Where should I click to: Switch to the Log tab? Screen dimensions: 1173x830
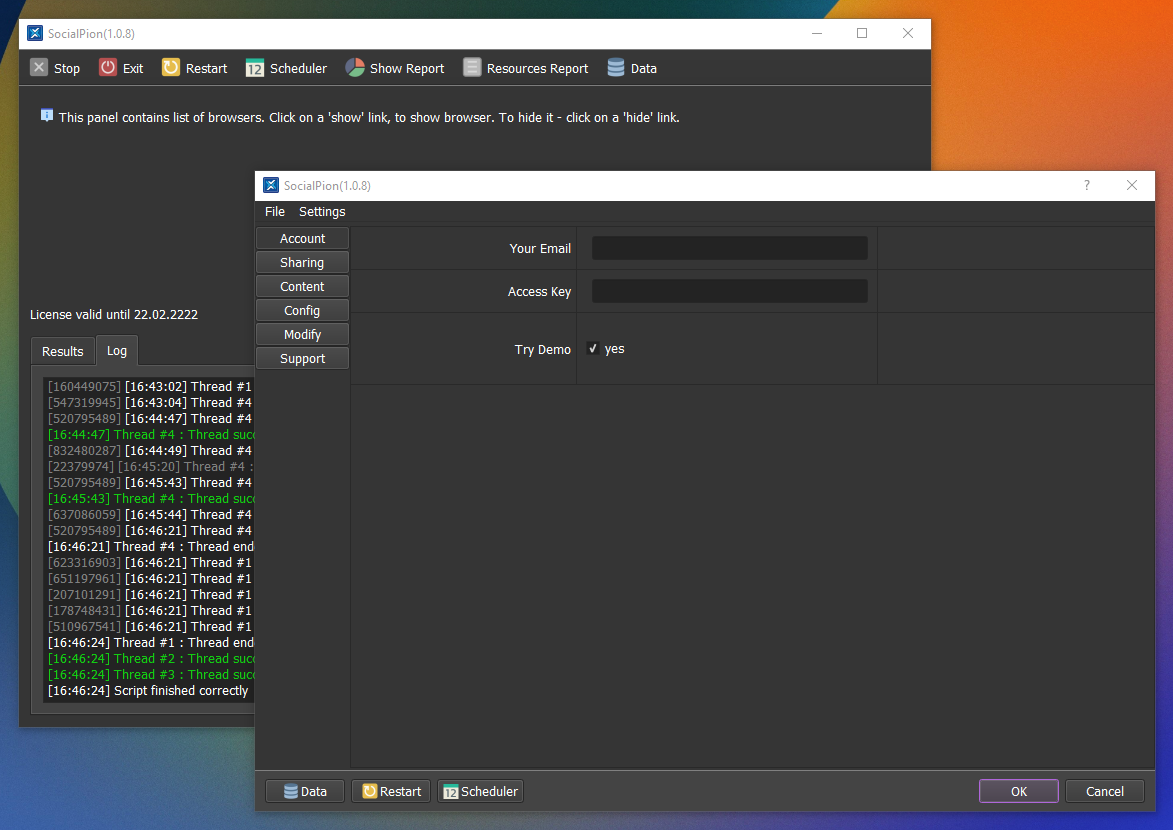[117, 350]
